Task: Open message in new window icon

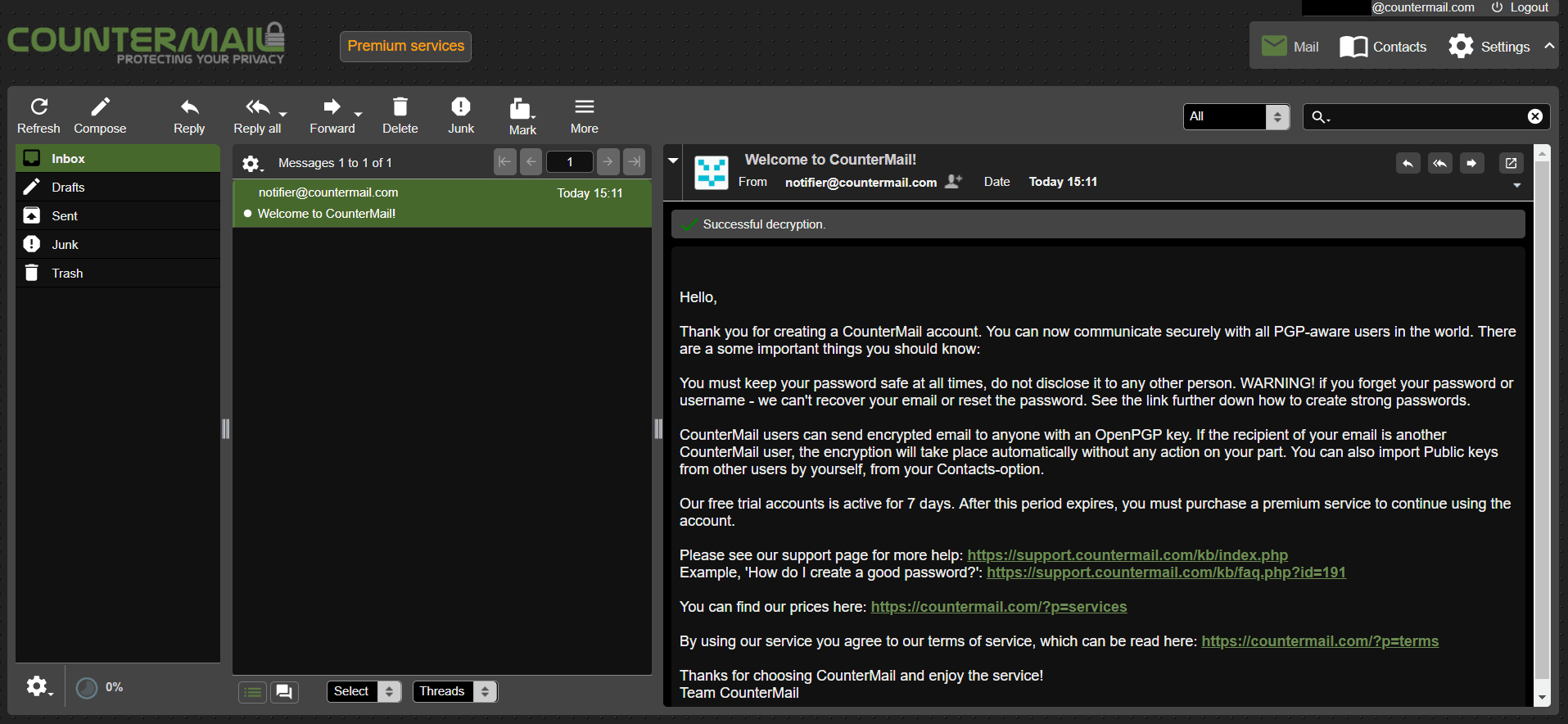Action: click(1511, 163)
